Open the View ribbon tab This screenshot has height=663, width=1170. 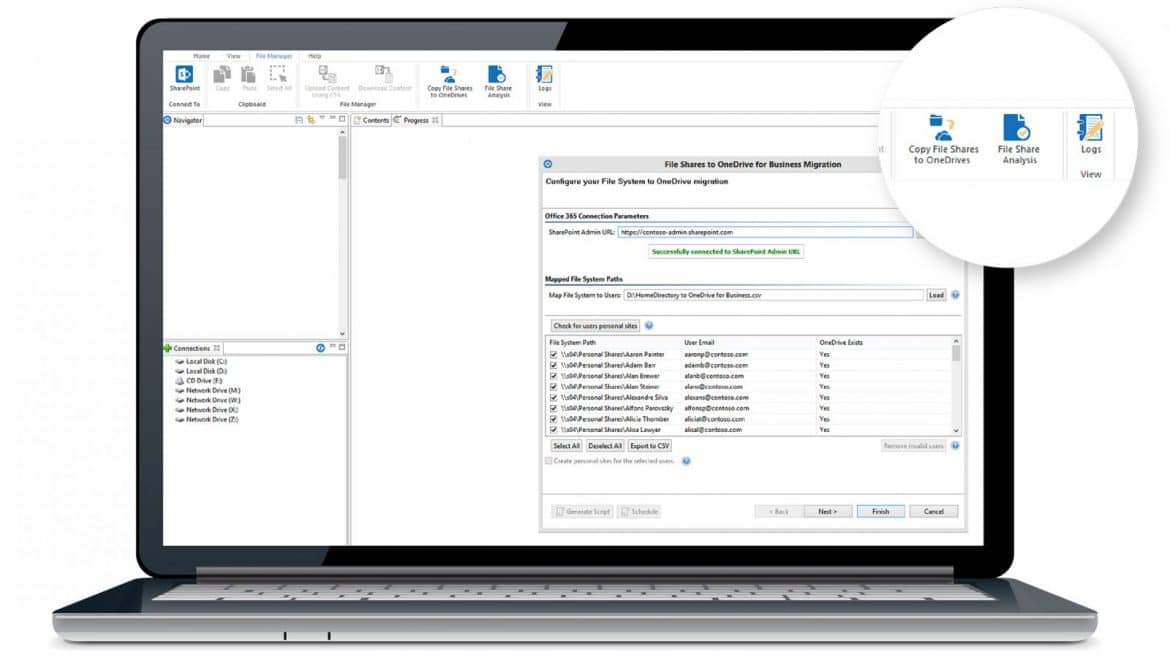point(234,56)
